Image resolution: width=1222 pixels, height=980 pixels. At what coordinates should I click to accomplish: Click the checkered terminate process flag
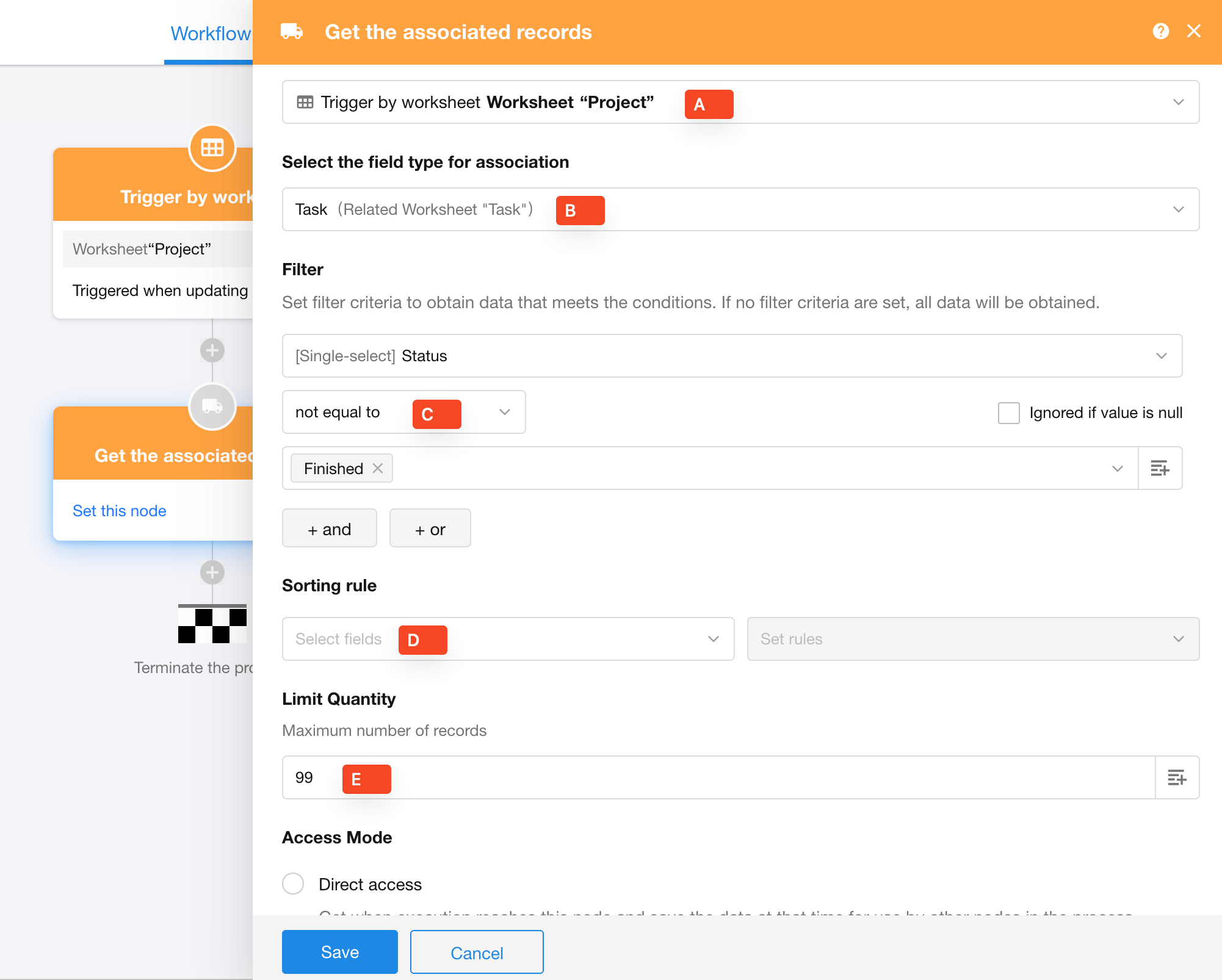coord(212,625)
